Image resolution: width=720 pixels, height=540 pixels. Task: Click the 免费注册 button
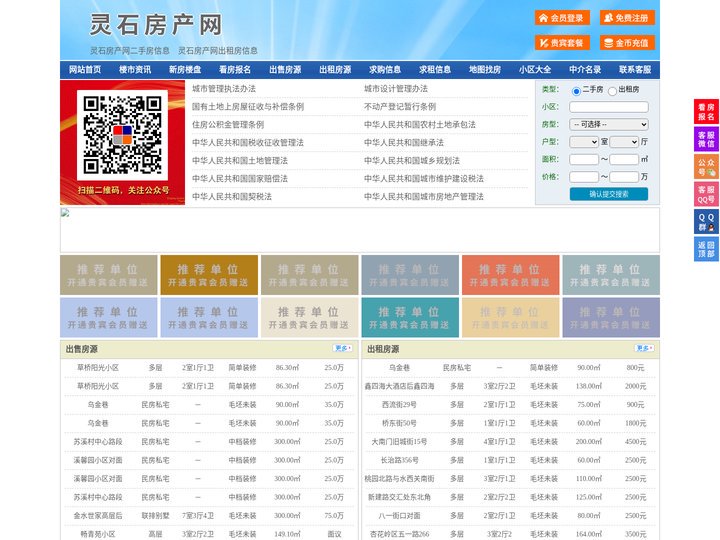point(627,18)
